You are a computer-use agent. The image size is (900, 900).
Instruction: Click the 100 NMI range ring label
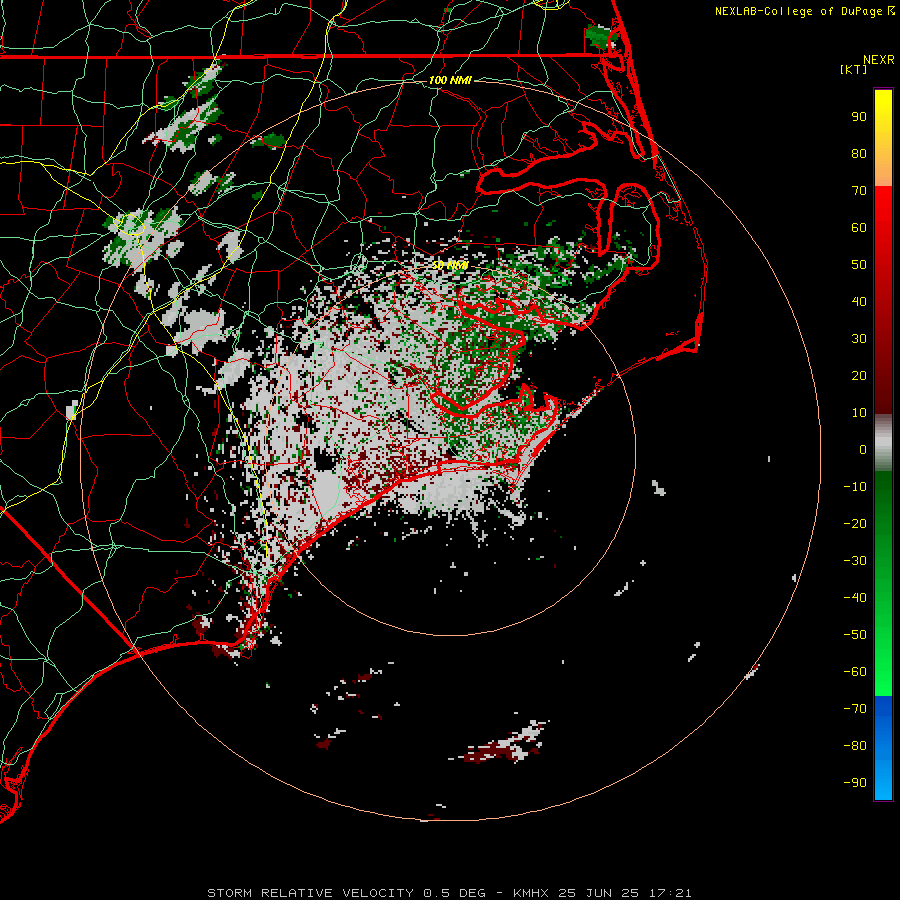[x=450, y=80]
